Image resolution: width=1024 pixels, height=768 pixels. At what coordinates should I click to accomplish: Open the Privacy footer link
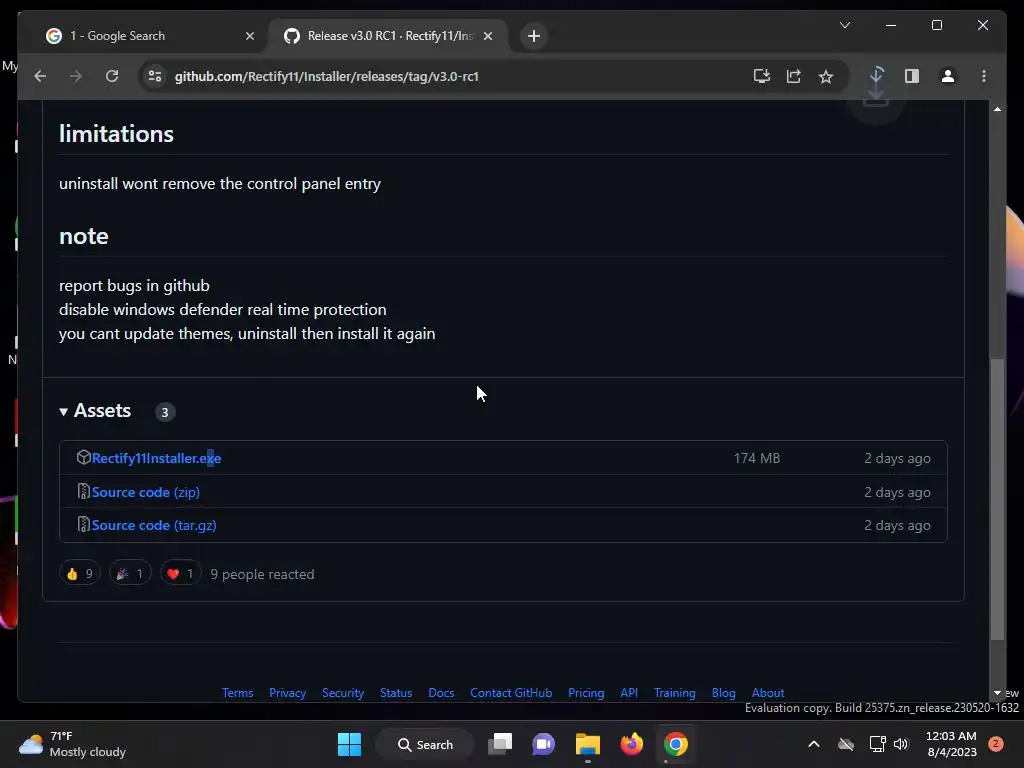point(287,693)
